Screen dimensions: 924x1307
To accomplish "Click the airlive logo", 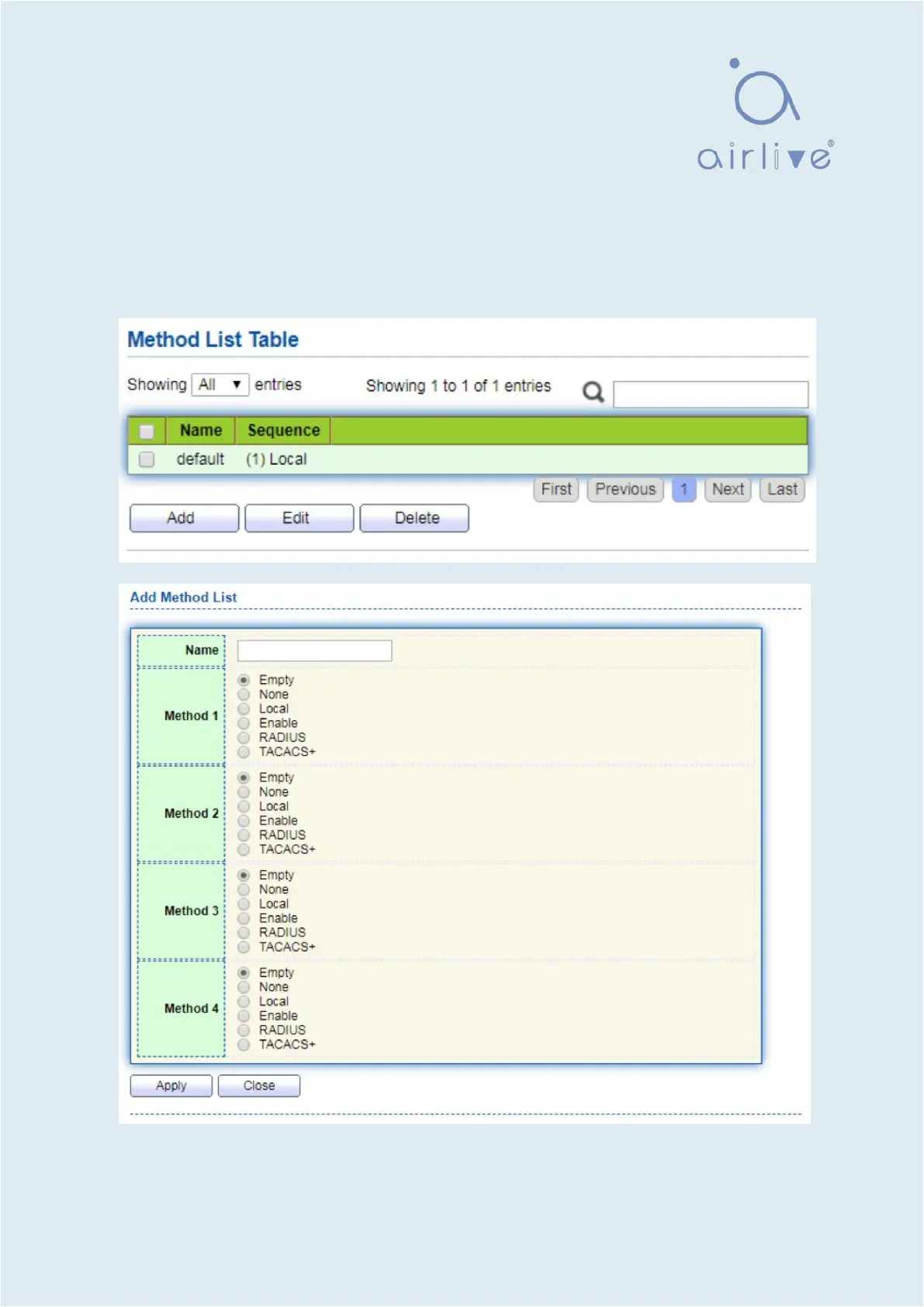I will [x=765, y=115].
